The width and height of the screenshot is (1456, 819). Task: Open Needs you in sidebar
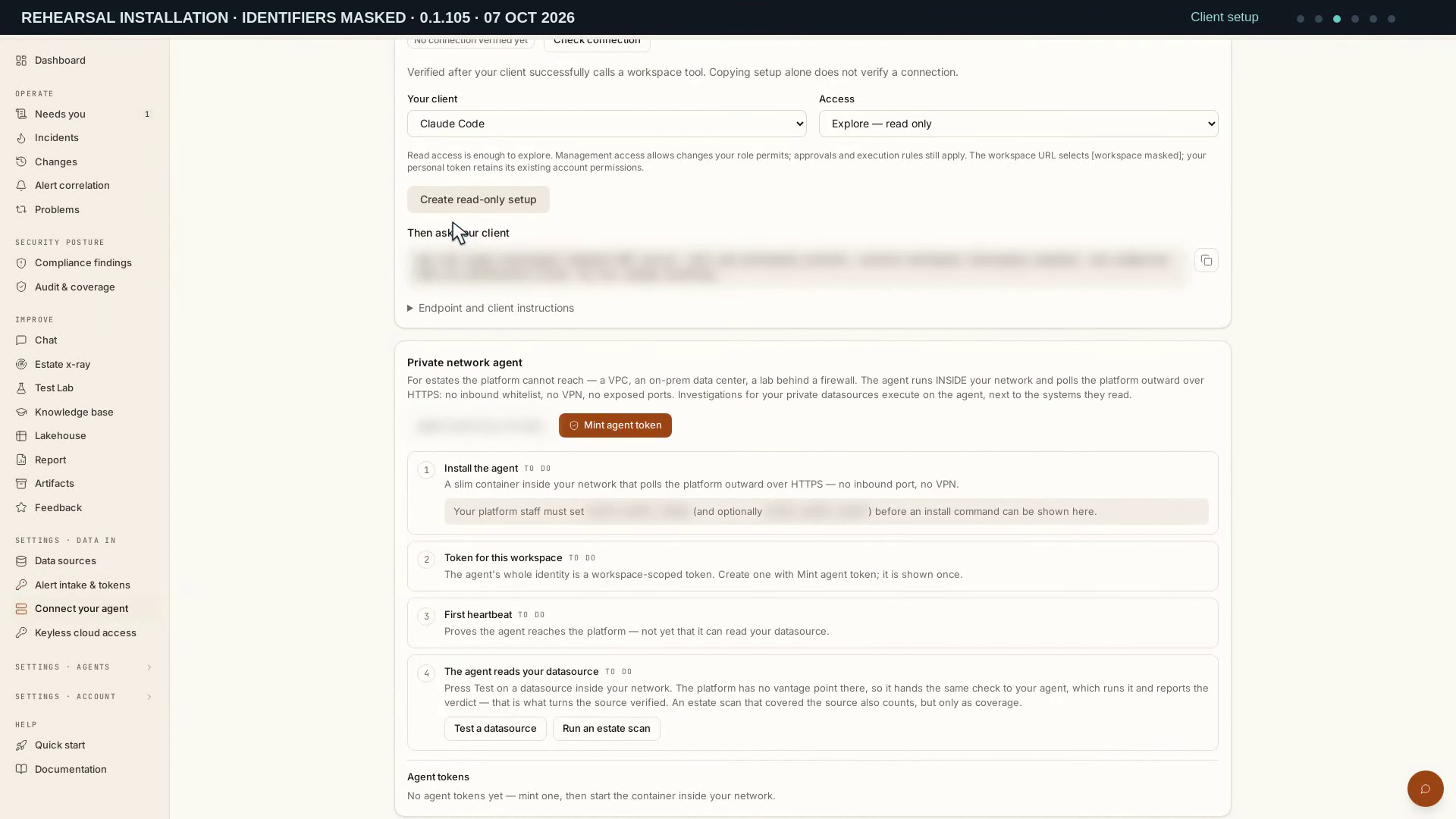coord(84,115)
